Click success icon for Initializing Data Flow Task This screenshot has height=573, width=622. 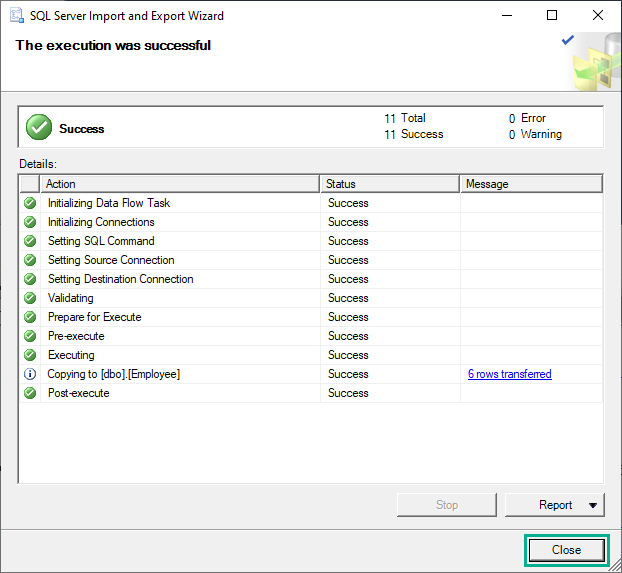30,203
